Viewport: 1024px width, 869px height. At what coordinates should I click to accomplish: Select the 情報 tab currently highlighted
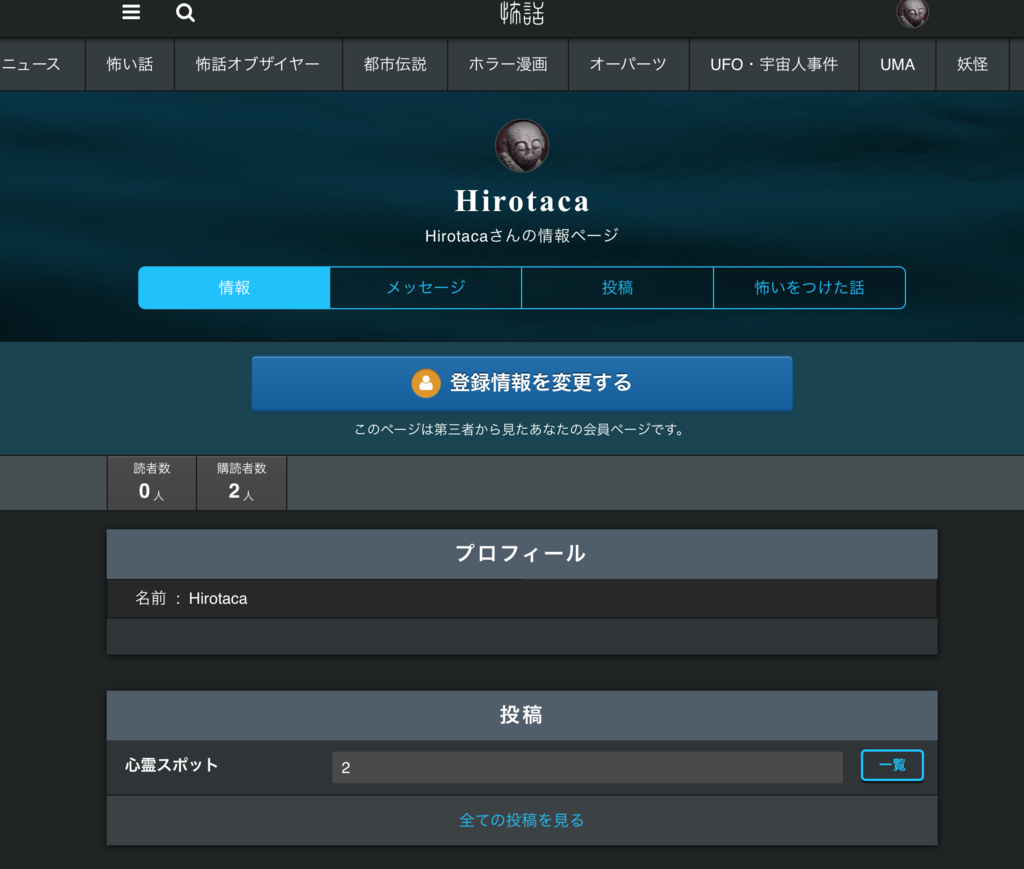pos(233,287)
